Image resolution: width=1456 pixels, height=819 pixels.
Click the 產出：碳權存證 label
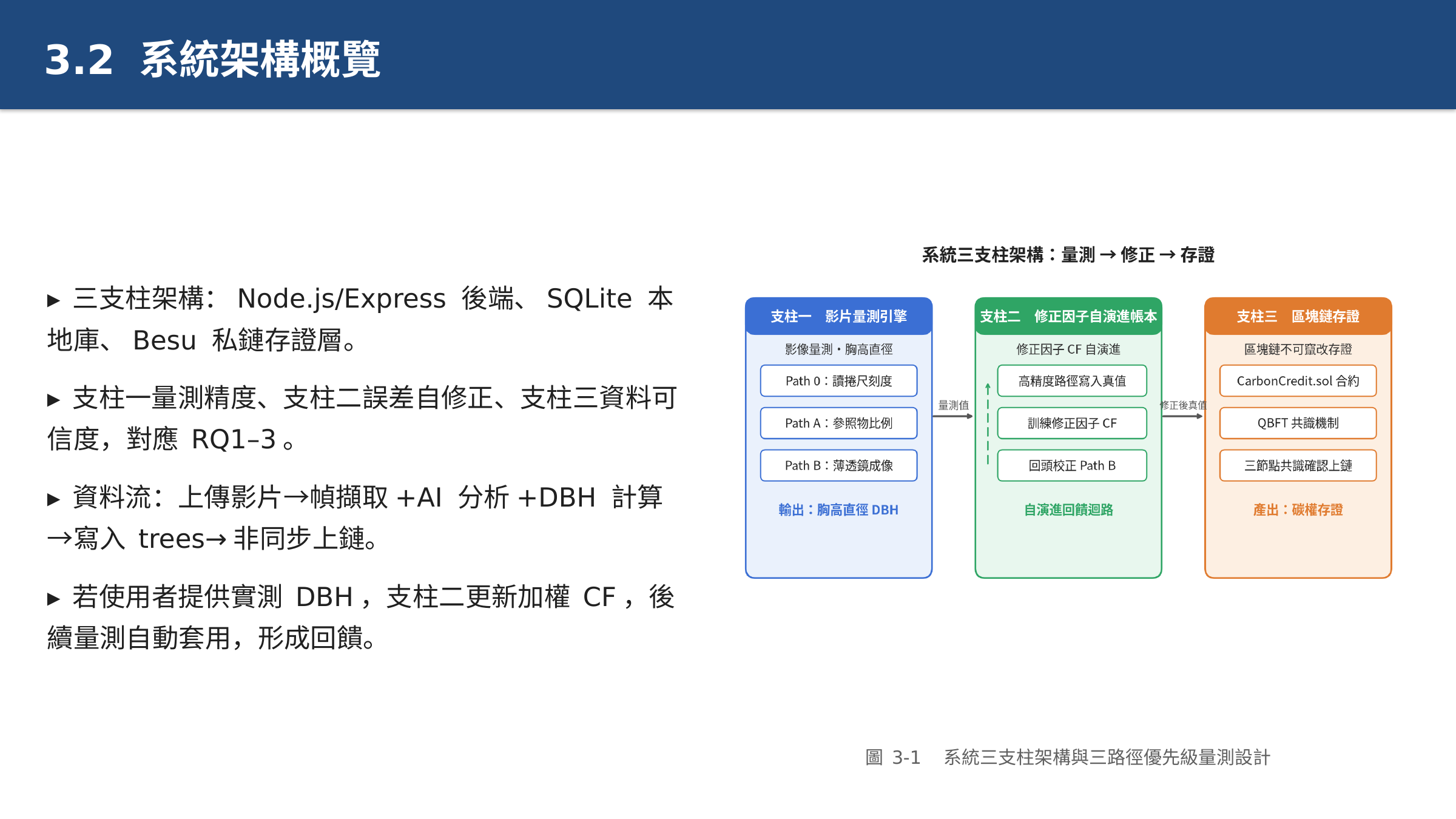[x=1298, y=510]
